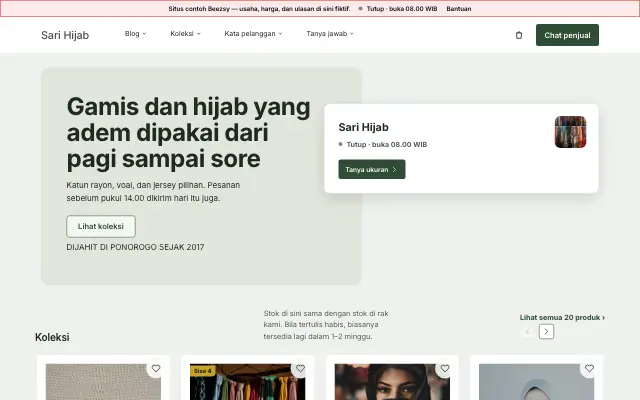Go to next collection carousel slide
The height and width of the screenshot is (400, 640).
point(547,331)
